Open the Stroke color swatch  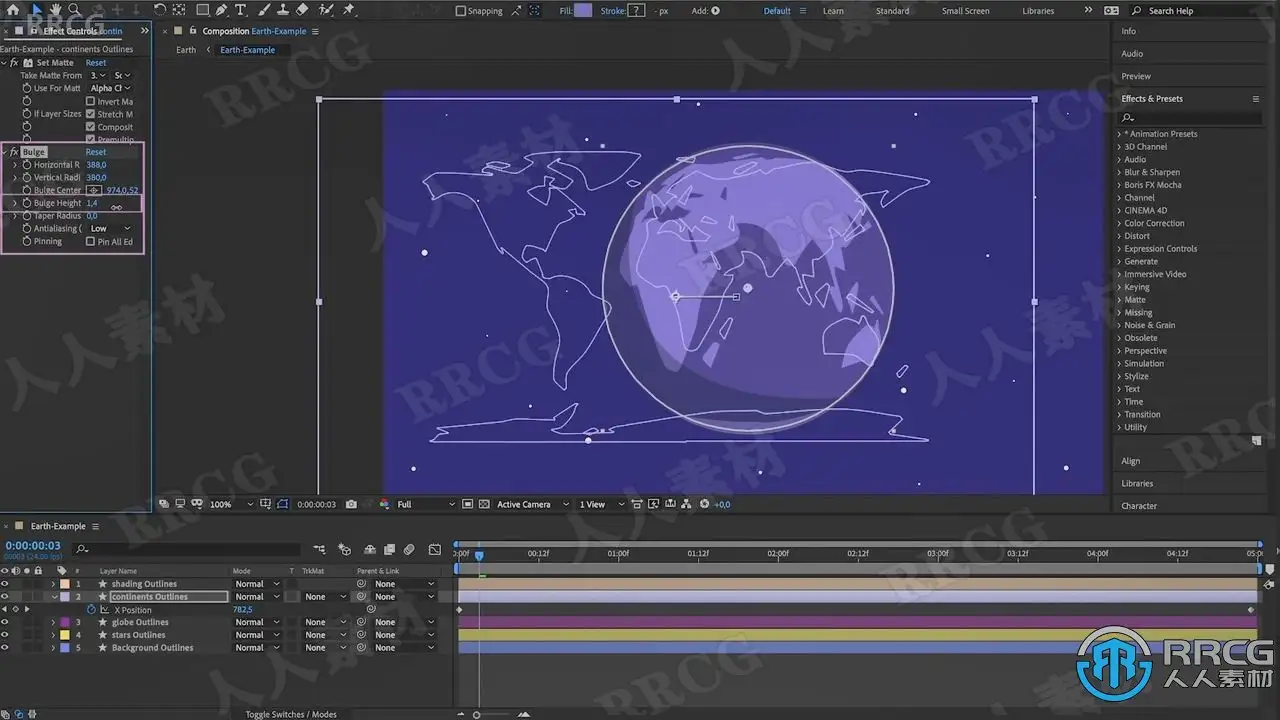636,11
